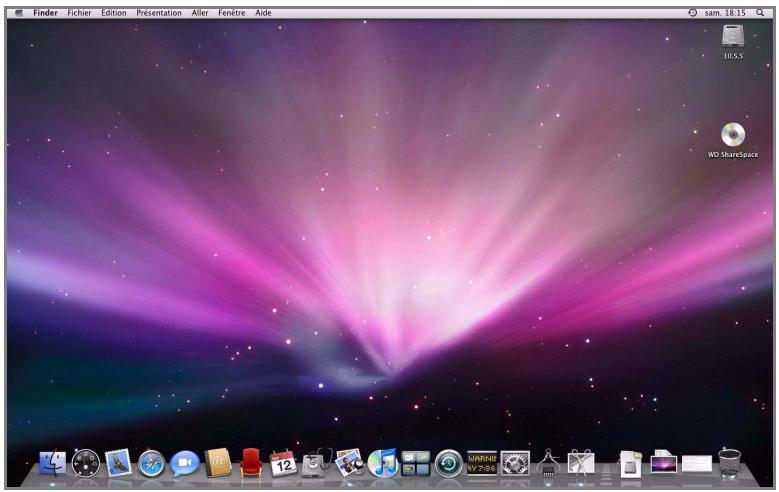Activate Spaces icon in the dock

click(415, 463)
